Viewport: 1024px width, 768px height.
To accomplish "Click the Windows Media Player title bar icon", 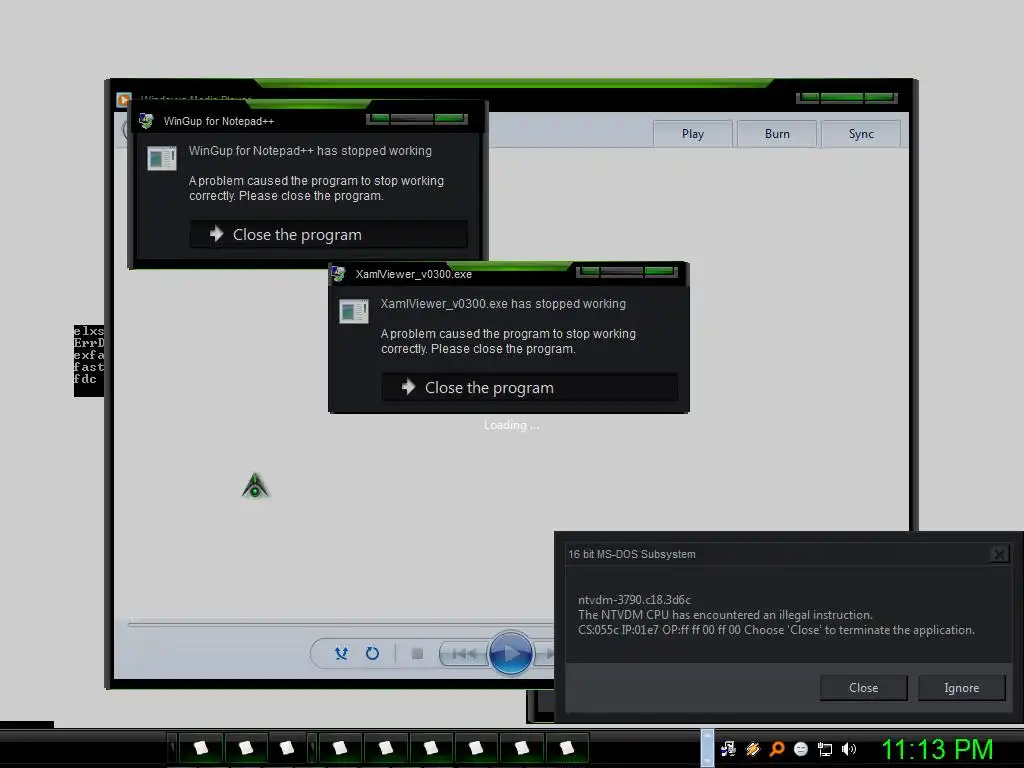I will (123, 100).
